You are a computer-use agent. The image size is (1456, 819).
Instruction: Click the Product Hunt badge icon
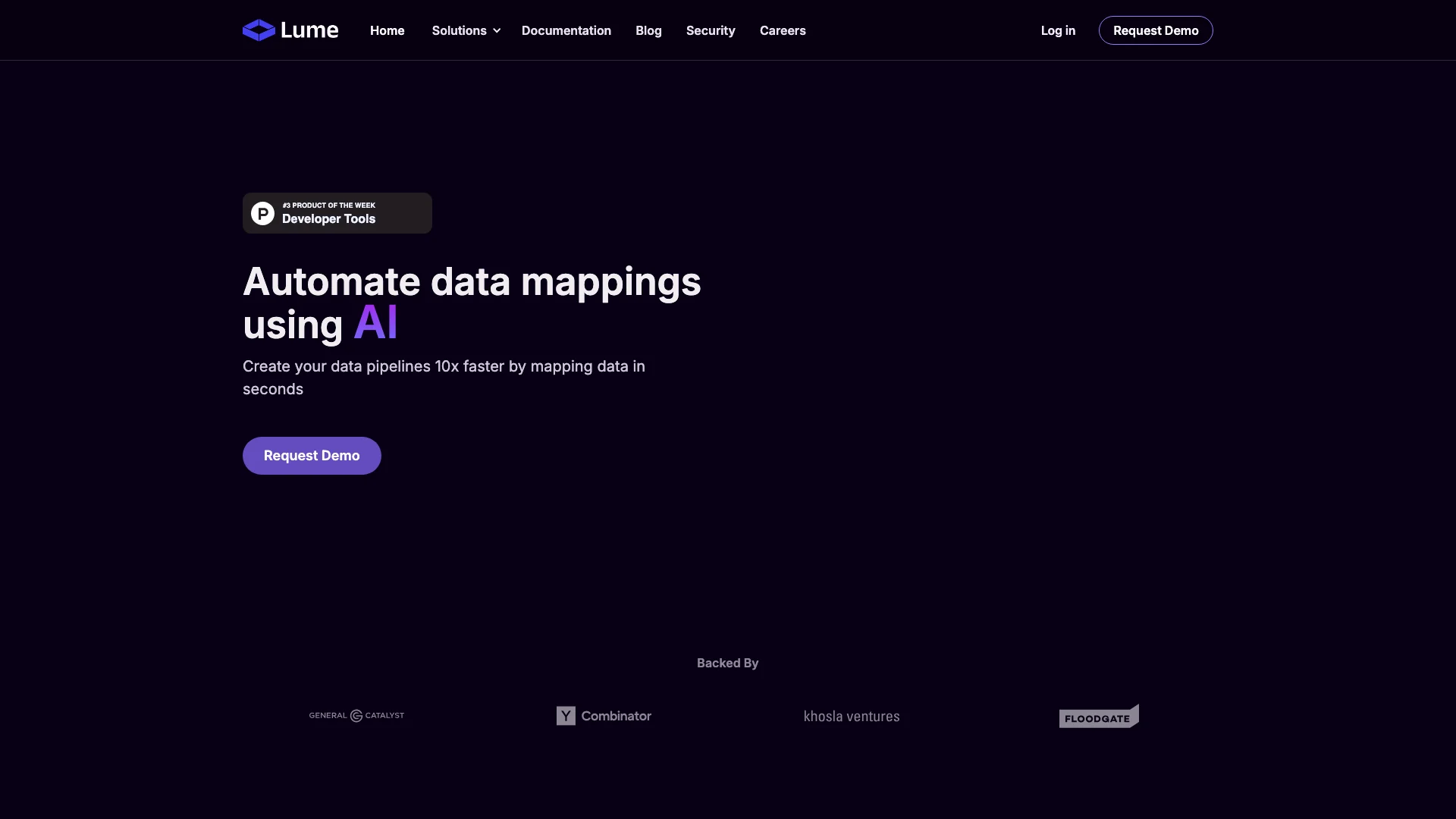pyautogui.click(x=262, y=213)
